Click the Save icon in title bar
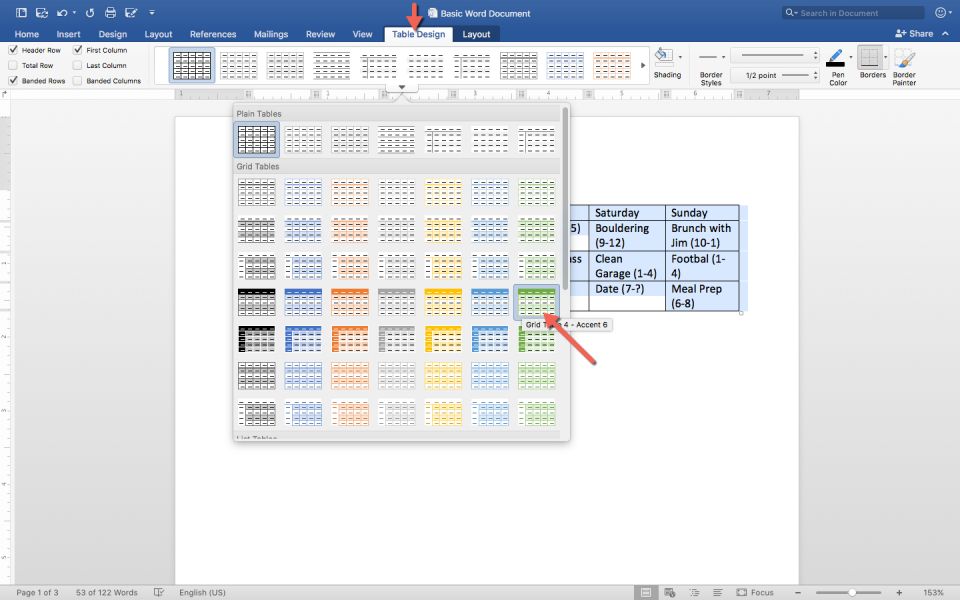The height and width of the screenshot is (600, 960). (x=40, y=13)
